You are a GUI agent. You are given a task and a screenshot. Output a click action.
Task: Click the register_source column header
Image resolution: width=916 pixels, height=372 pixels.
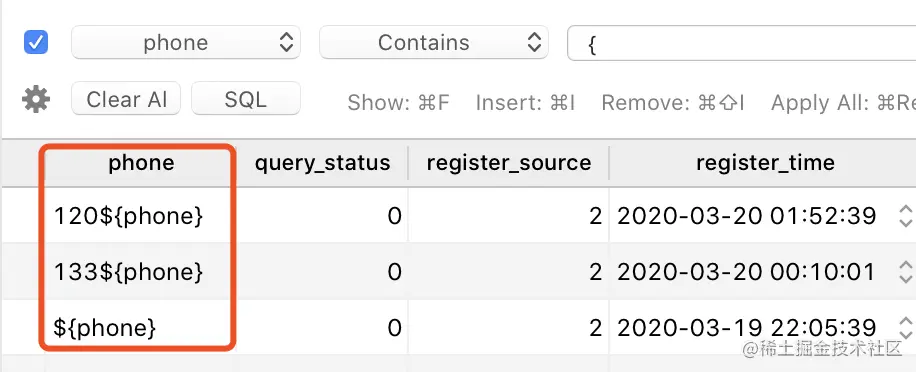click(x=509, y=163)
